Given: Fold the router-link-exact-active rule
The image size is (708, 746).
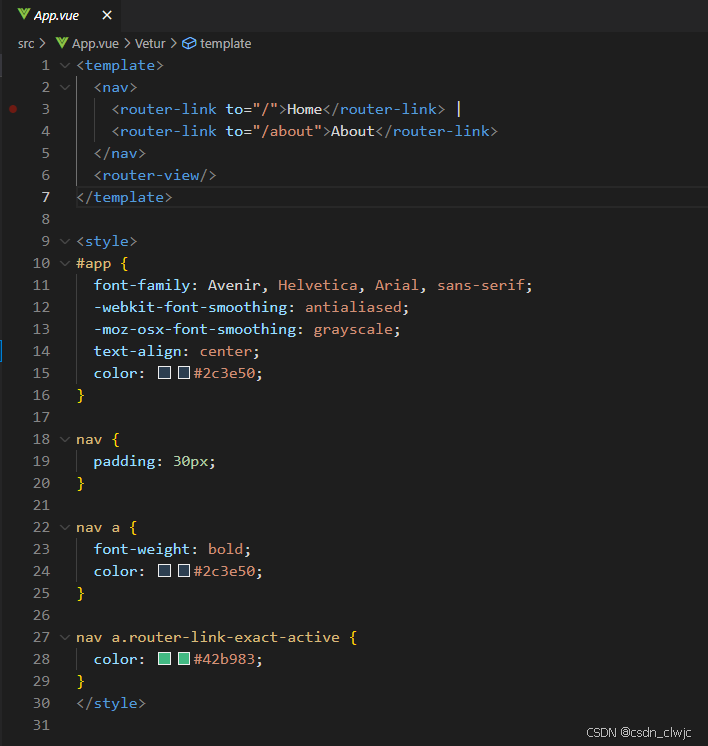Looking at the screenshot, I should [65, 638].
